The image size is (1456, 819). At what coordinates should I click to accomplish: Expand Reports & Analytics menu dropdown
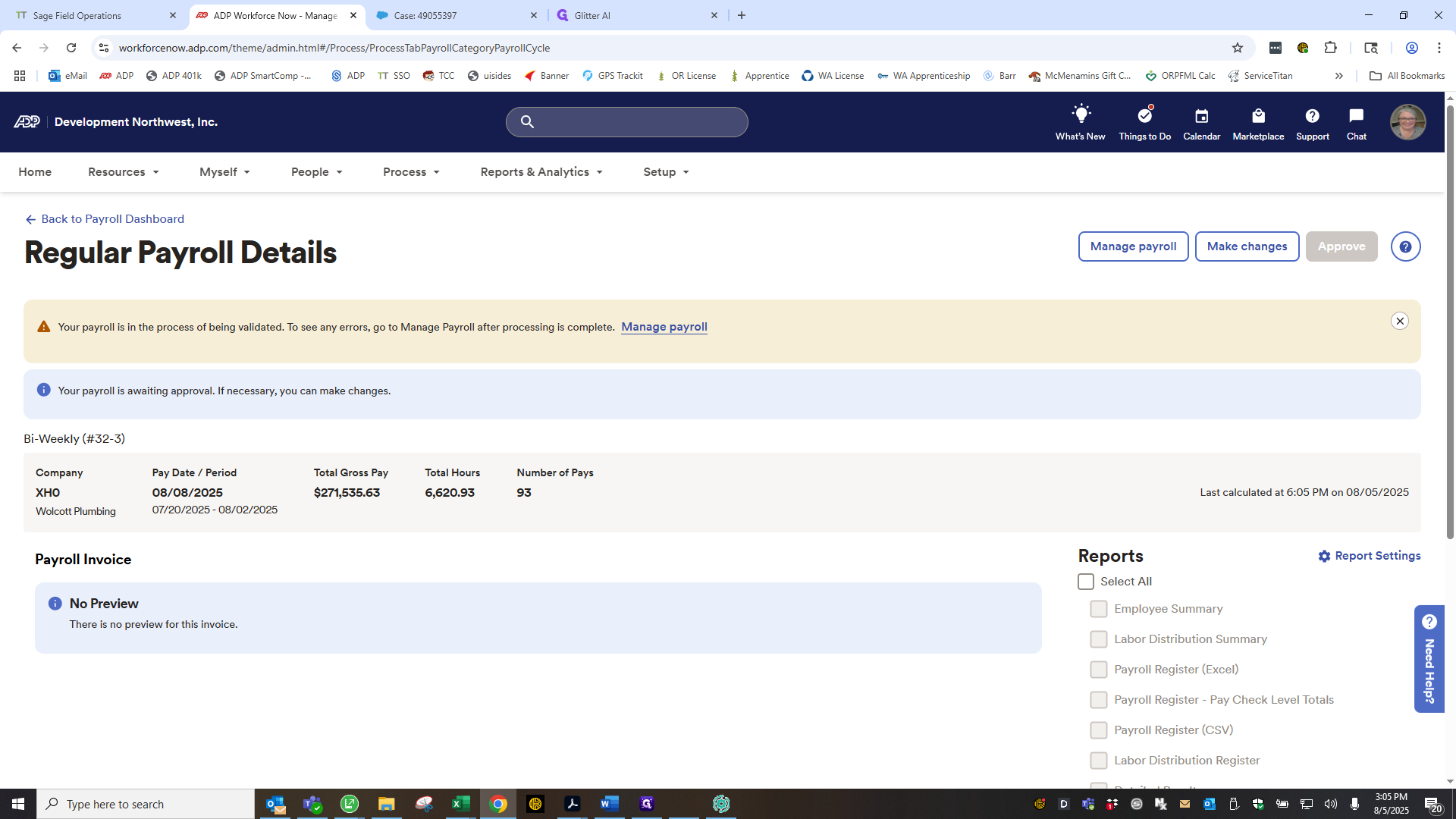tap(541, 172)
